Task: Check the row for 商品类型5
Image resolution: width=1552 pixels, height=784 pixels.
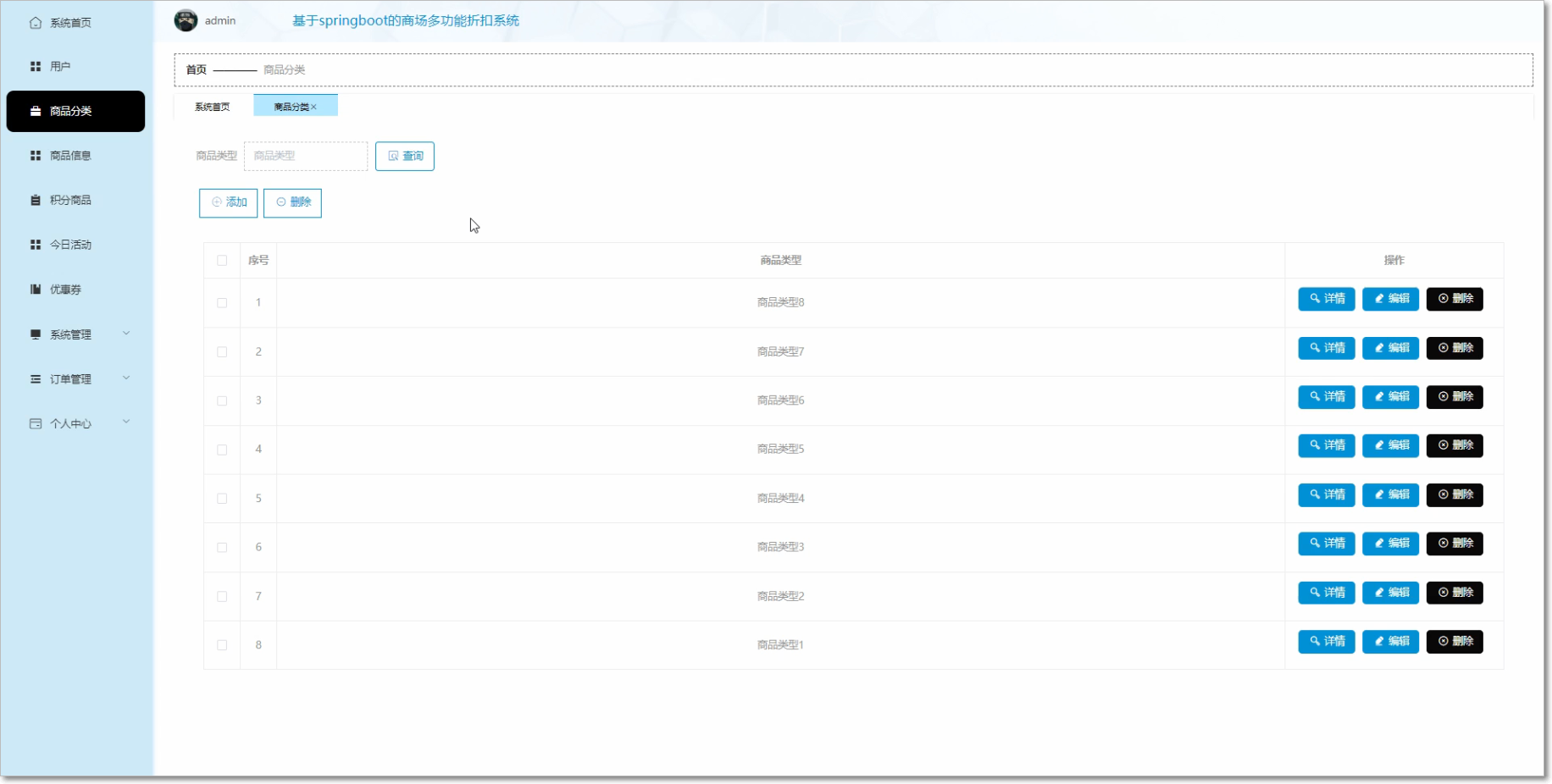Action: click(x=222, y=450)
